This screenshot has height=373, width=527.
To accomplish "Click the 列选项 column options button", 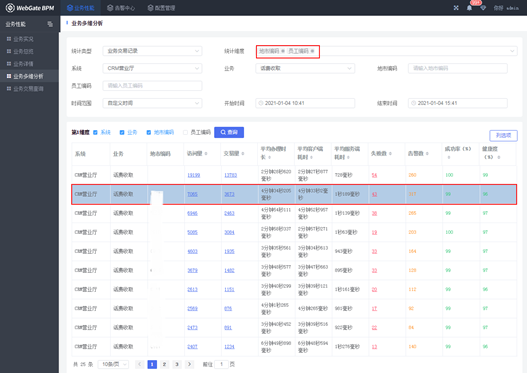I will point(503,135).
